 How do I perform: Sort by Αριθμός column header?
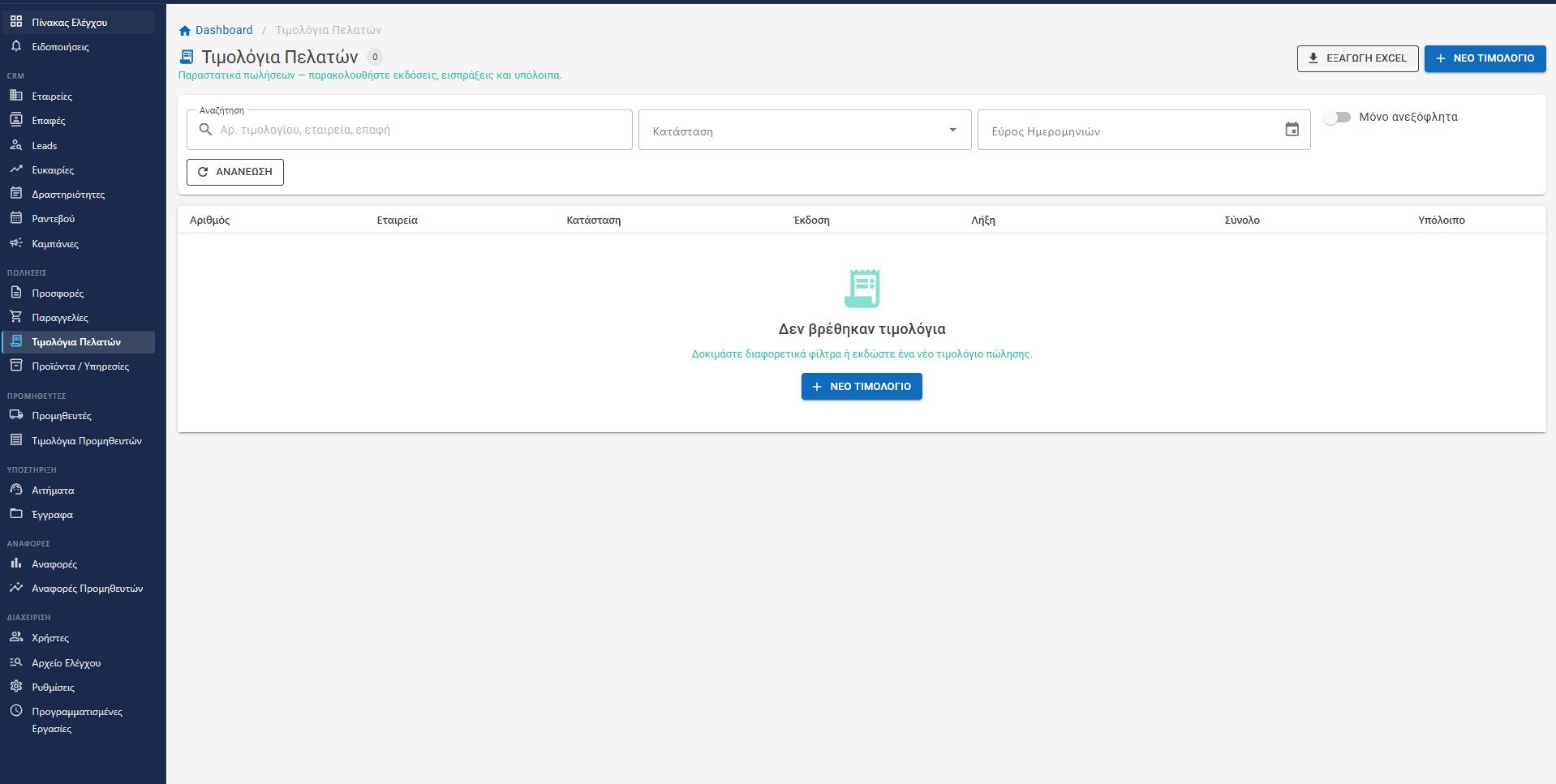(x=209, y=220)
